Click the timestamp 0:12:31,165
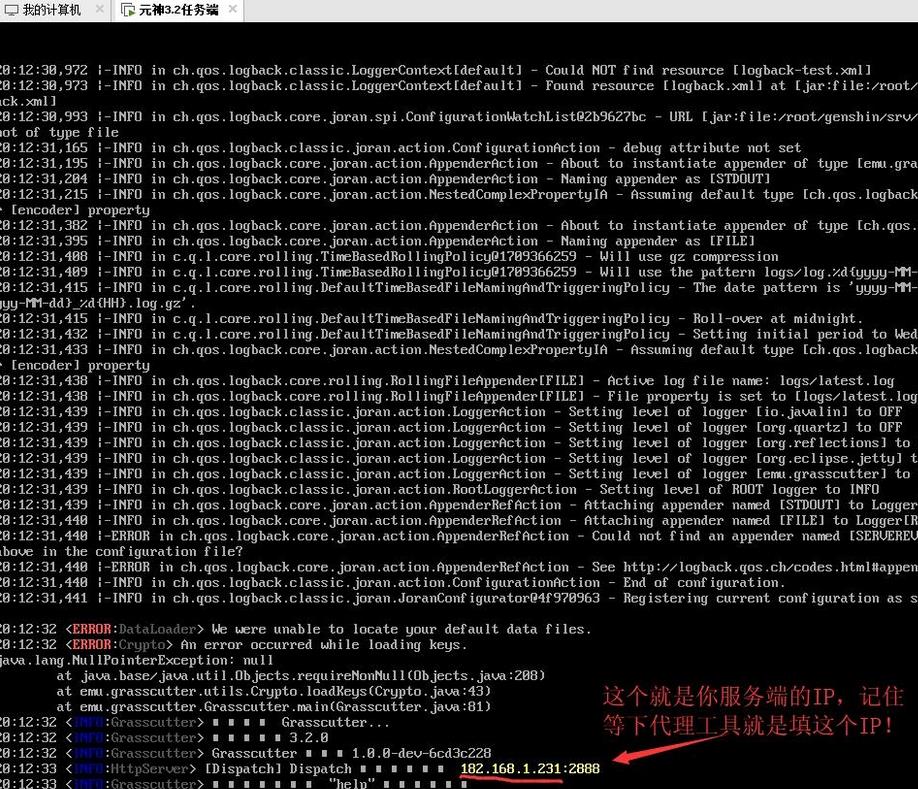This screenshot has width=918, height=789. tap(44, 148)
